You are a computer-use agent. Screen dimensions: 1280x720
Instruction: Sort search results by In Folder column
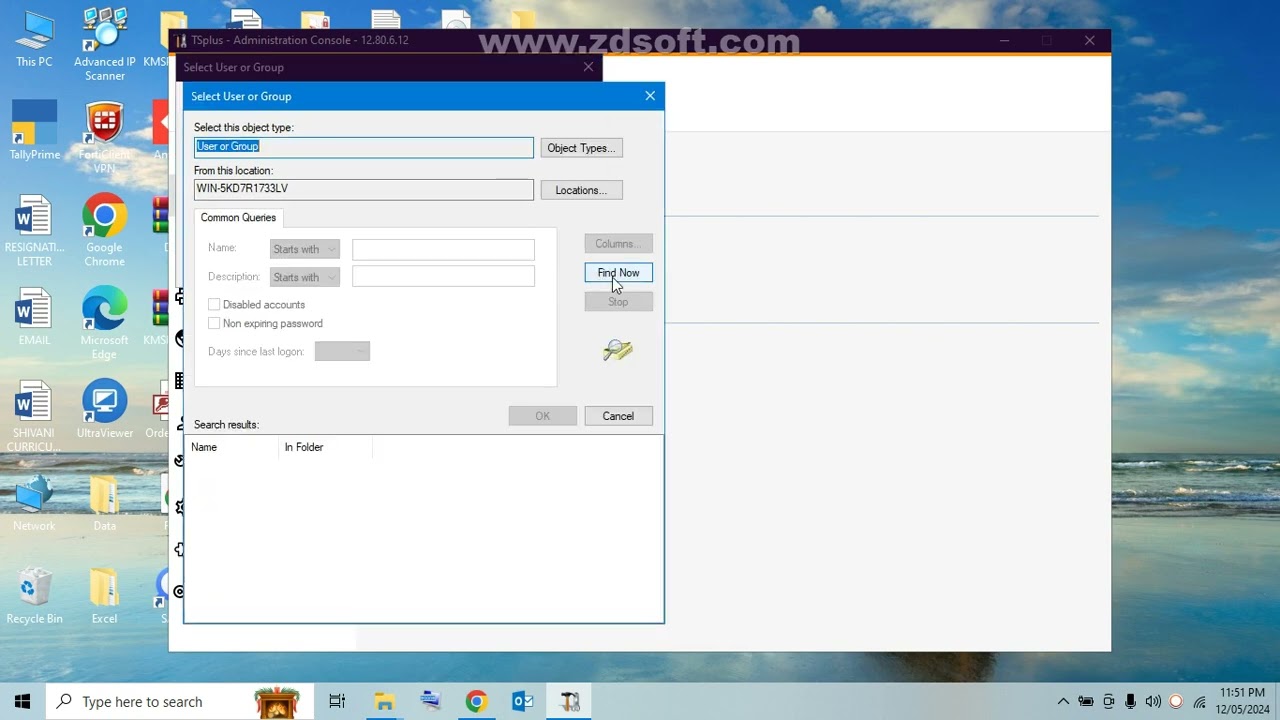click(325, 447)
